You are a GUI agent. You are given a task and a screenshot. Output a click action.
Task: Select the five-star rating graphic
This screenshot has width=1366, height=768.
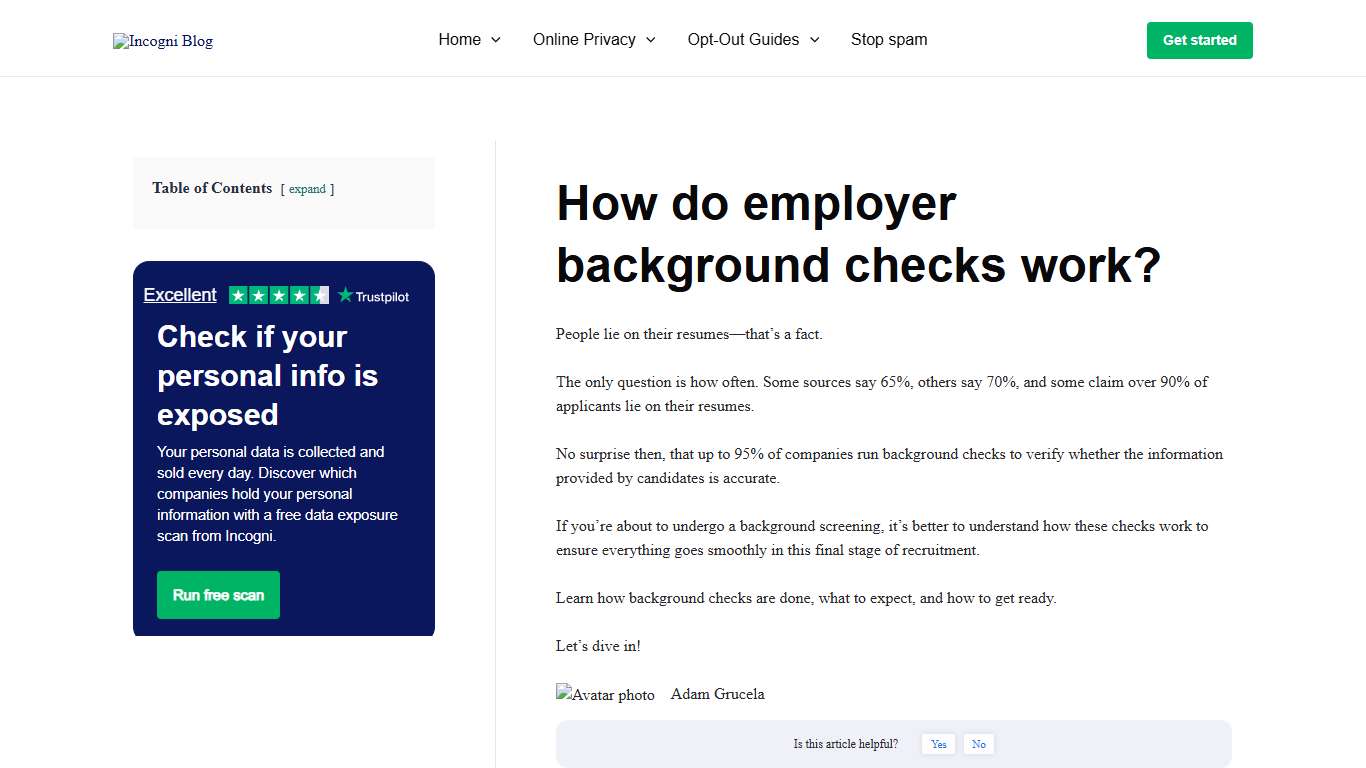pos(278,295)
